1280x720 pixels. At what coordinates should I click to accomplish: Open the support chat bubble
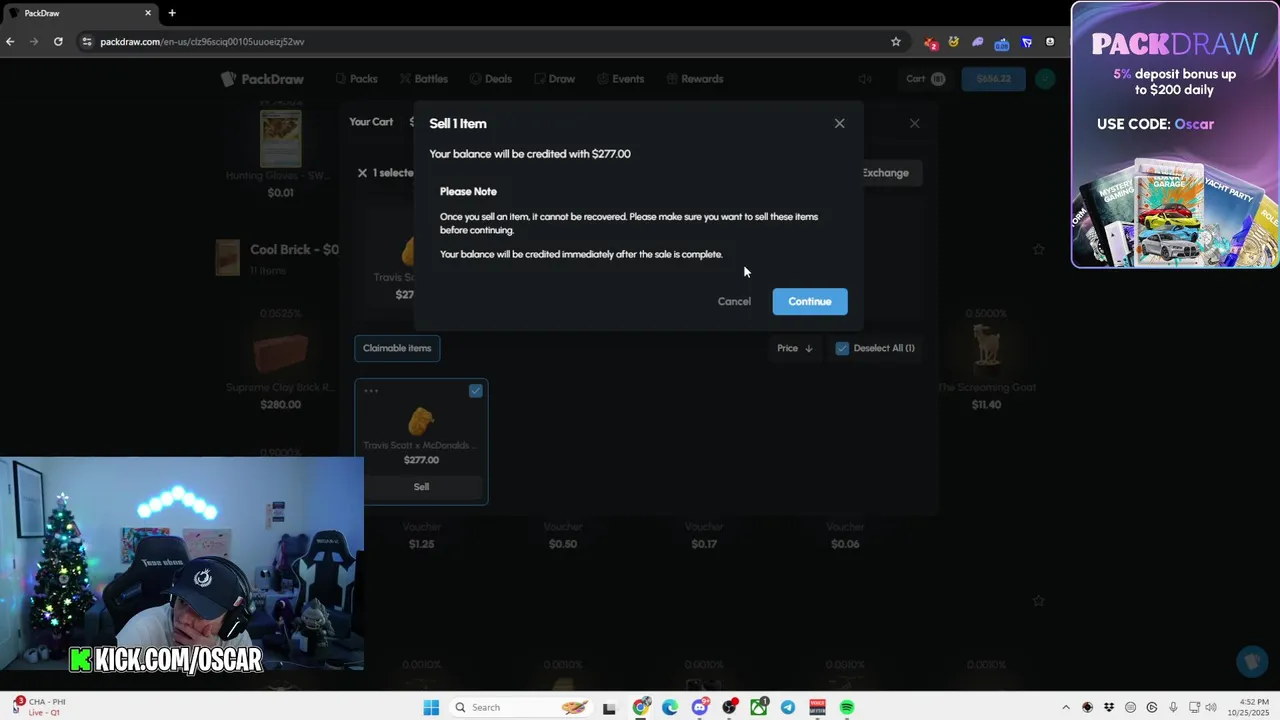click(1250, 661)
